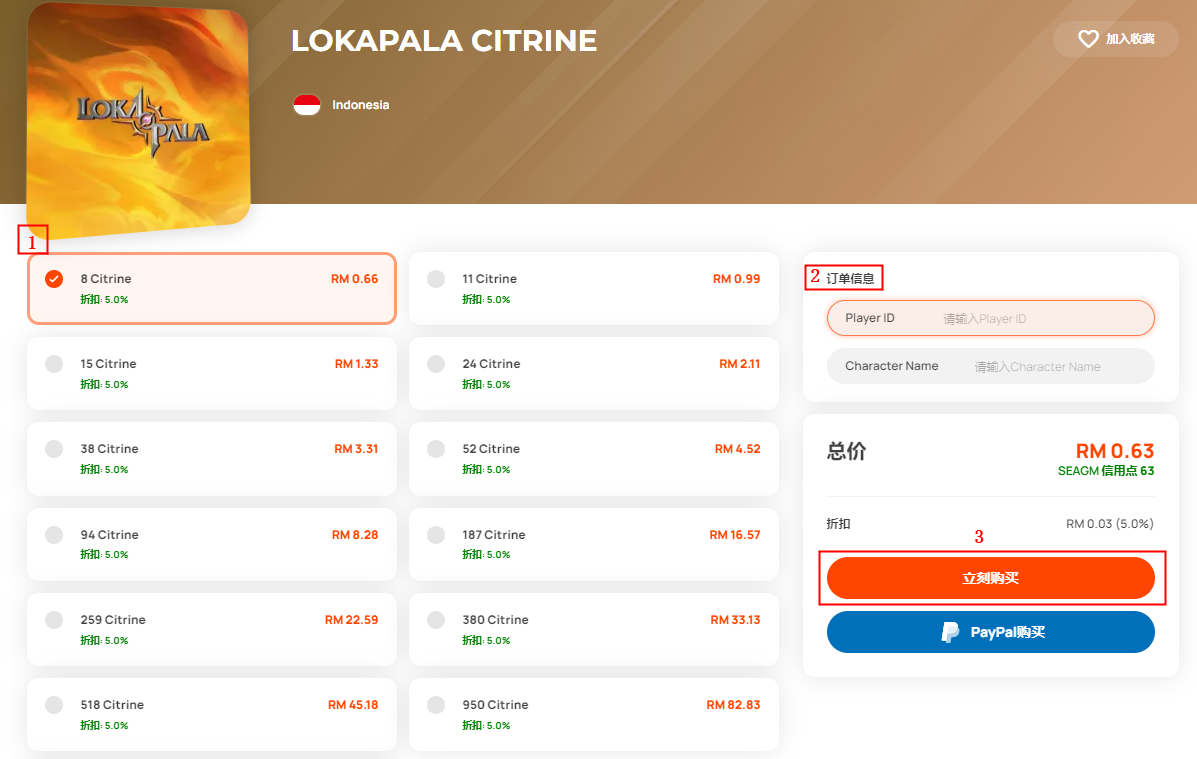Add to favorites with 加入收藏 button

click(1115, 39)
